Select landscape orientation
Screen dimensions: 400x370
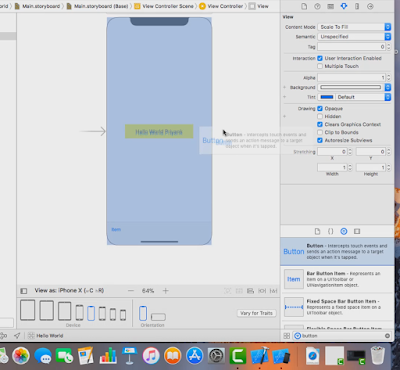click(158, 317)
